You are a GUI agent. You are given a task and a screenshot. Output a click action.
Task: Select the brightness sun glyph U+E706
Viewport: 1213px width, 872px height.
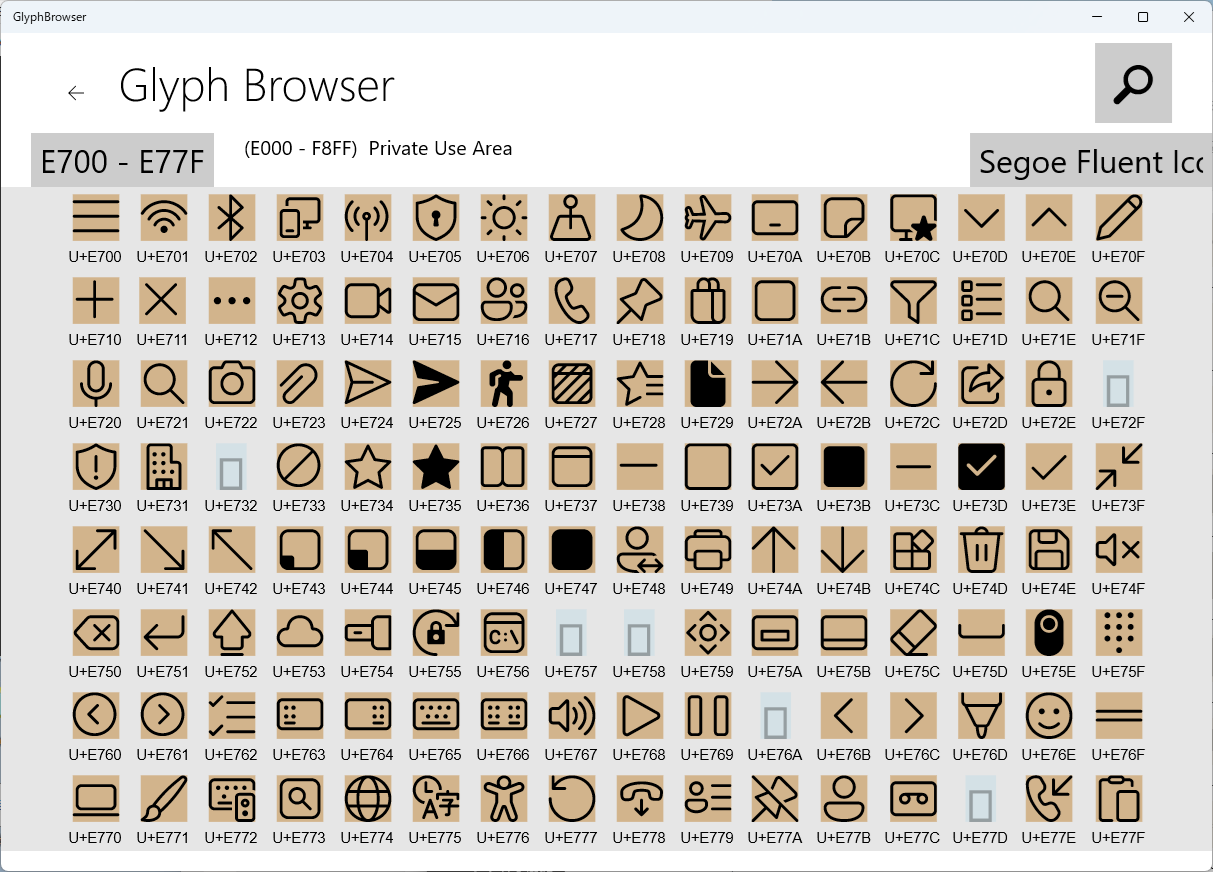[x=504, y=218]
